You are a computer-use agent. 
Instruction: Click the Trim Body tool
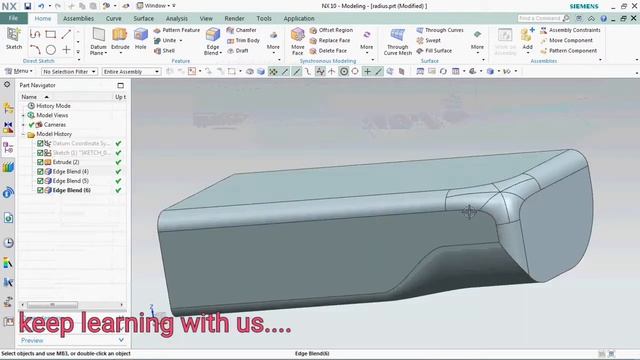pyautogui.click(x=243, y=40)
